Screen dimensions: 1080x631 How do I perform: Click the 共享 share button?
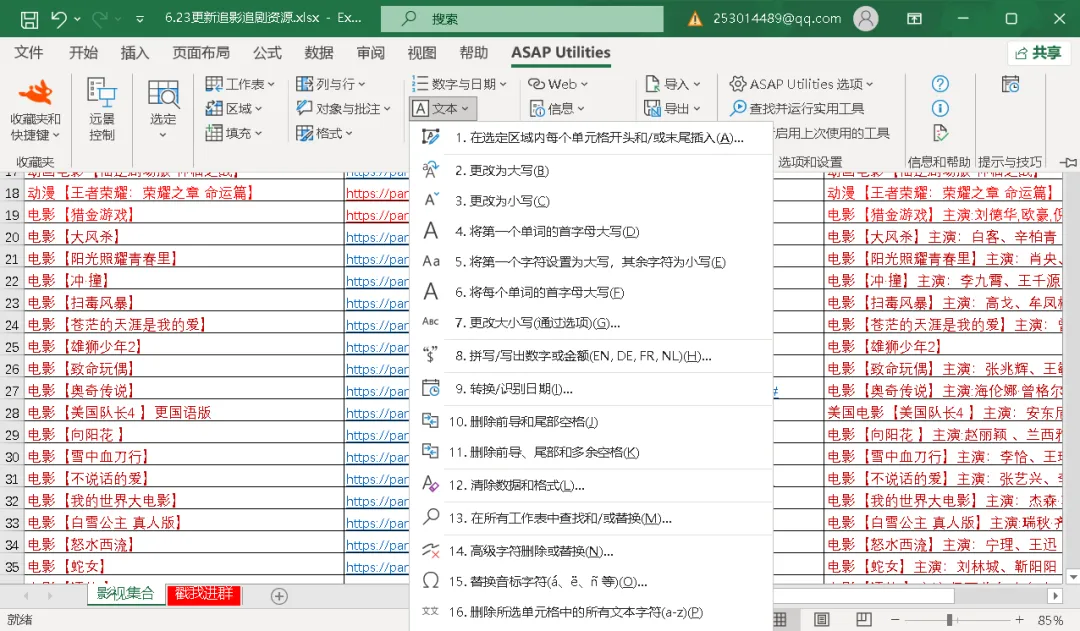pyautogui.click(x=1039, y=52)
